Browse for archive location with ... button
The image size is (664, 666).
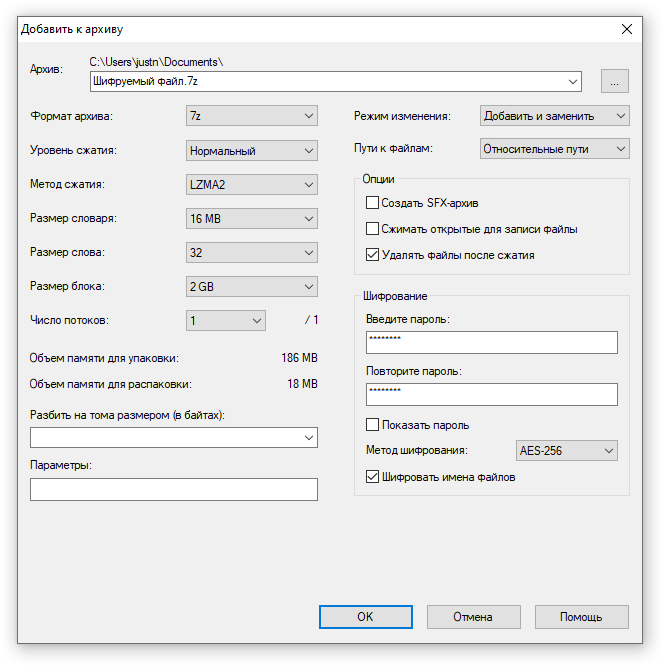[614, 81]
